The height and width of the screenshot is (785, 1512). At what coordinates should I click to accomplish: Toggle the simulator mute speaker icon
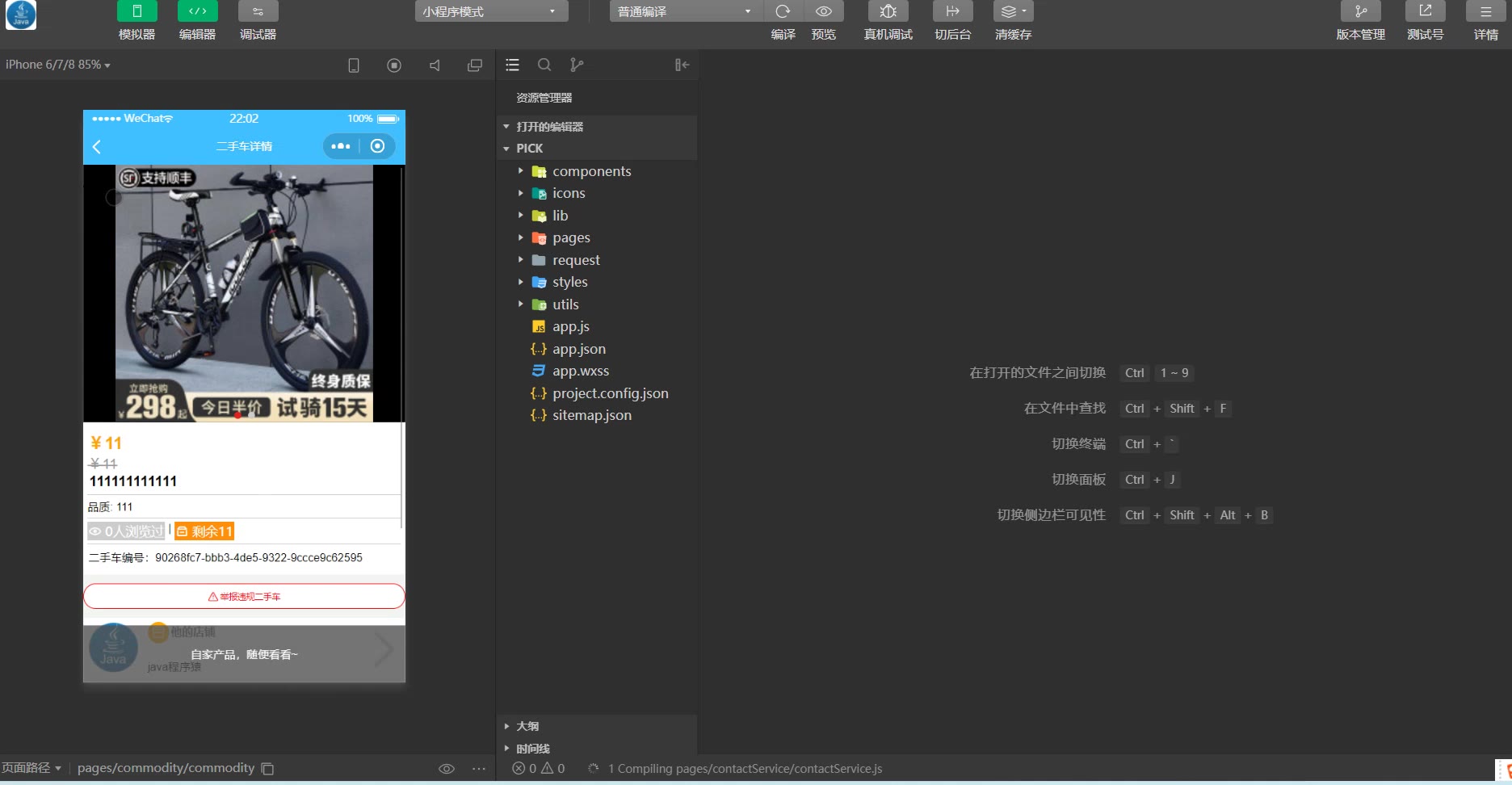pos(435,65)
